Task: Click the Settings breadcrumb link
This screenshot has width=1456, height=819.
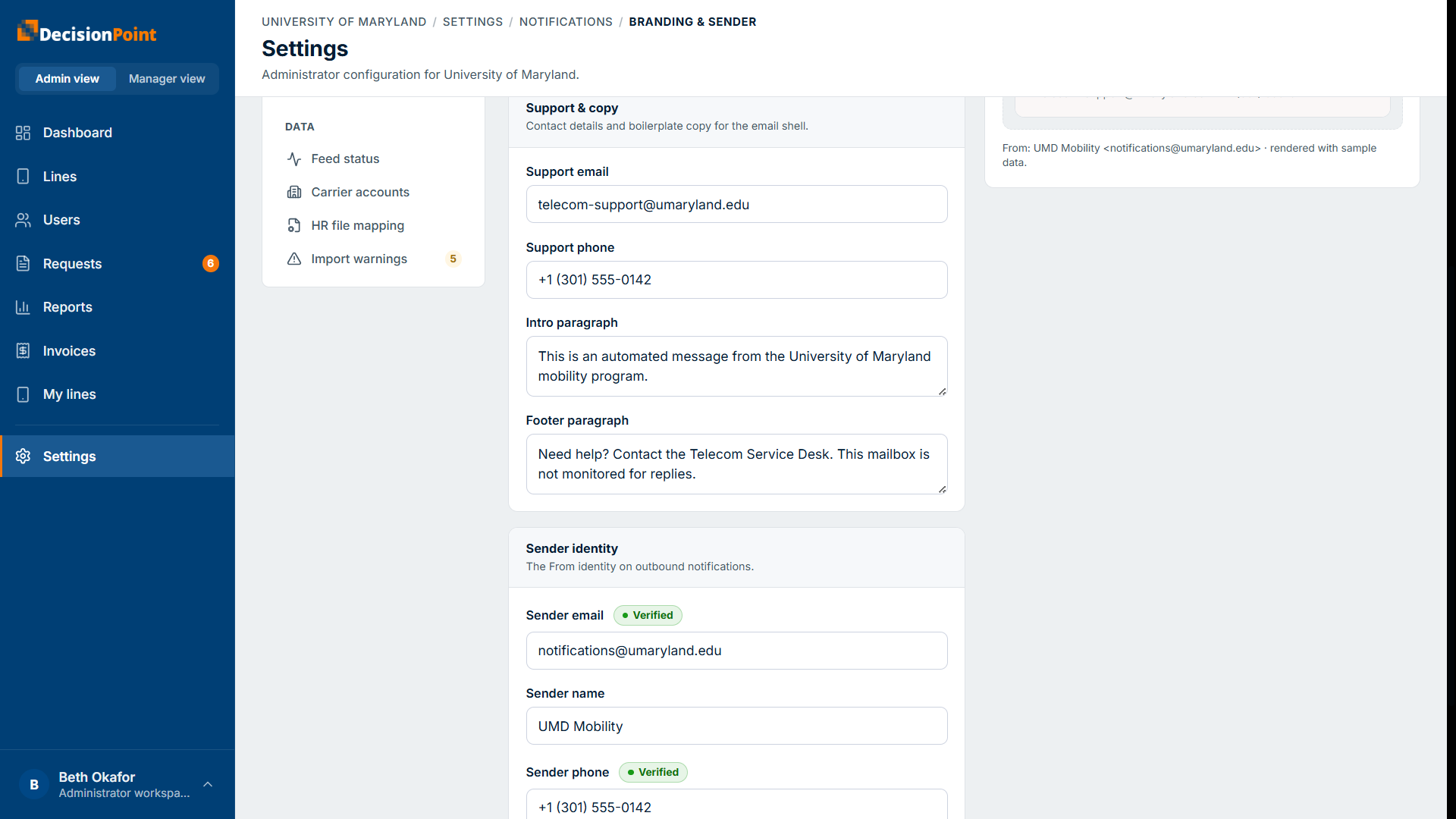Action: pyautogui.click(x=472, y=22)
